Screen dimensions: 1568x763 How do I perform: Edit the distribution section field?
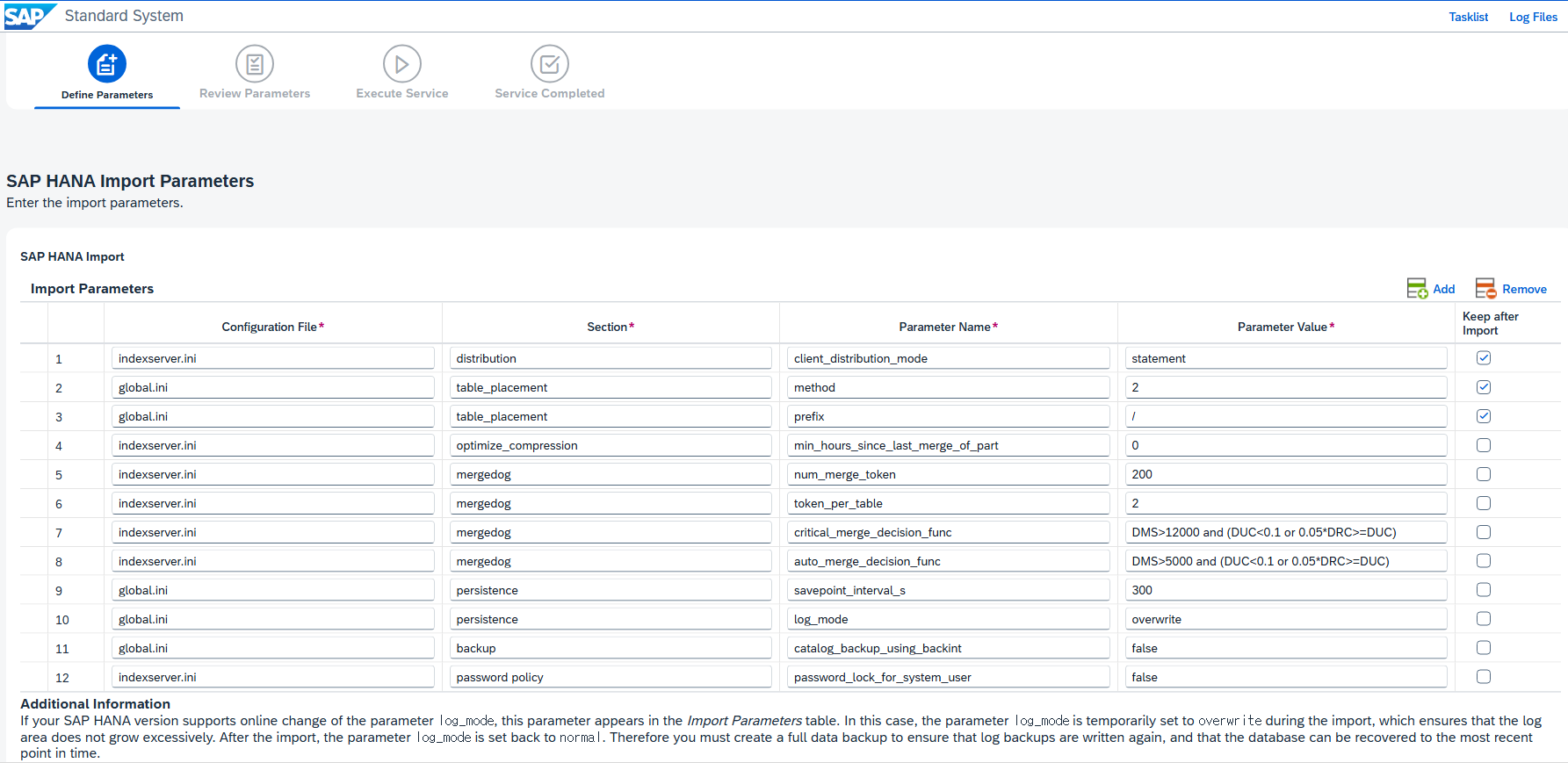[x=611, y=358]
